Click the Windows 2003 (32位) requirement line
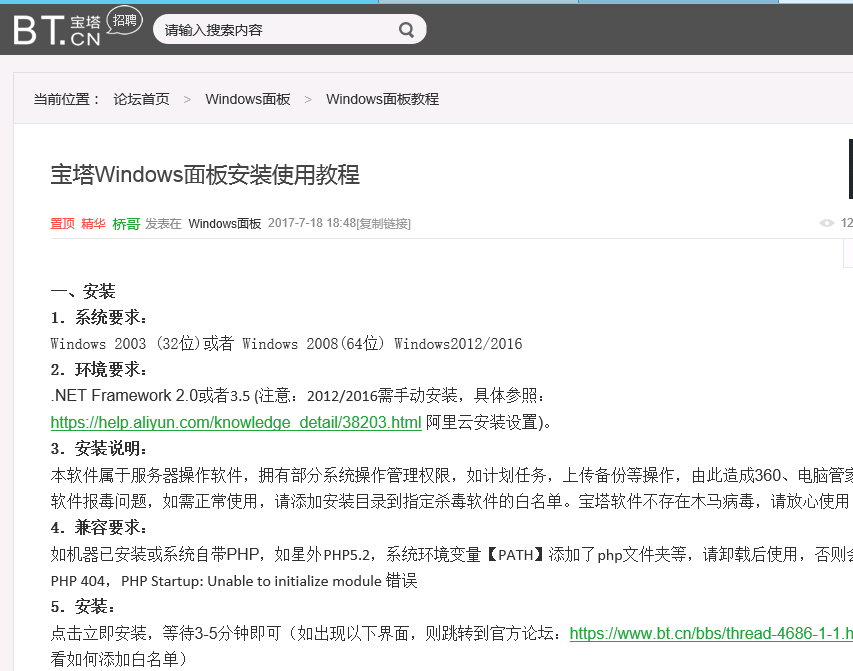Viewport: 853px width, 671px height. click(x=286, y=344)
